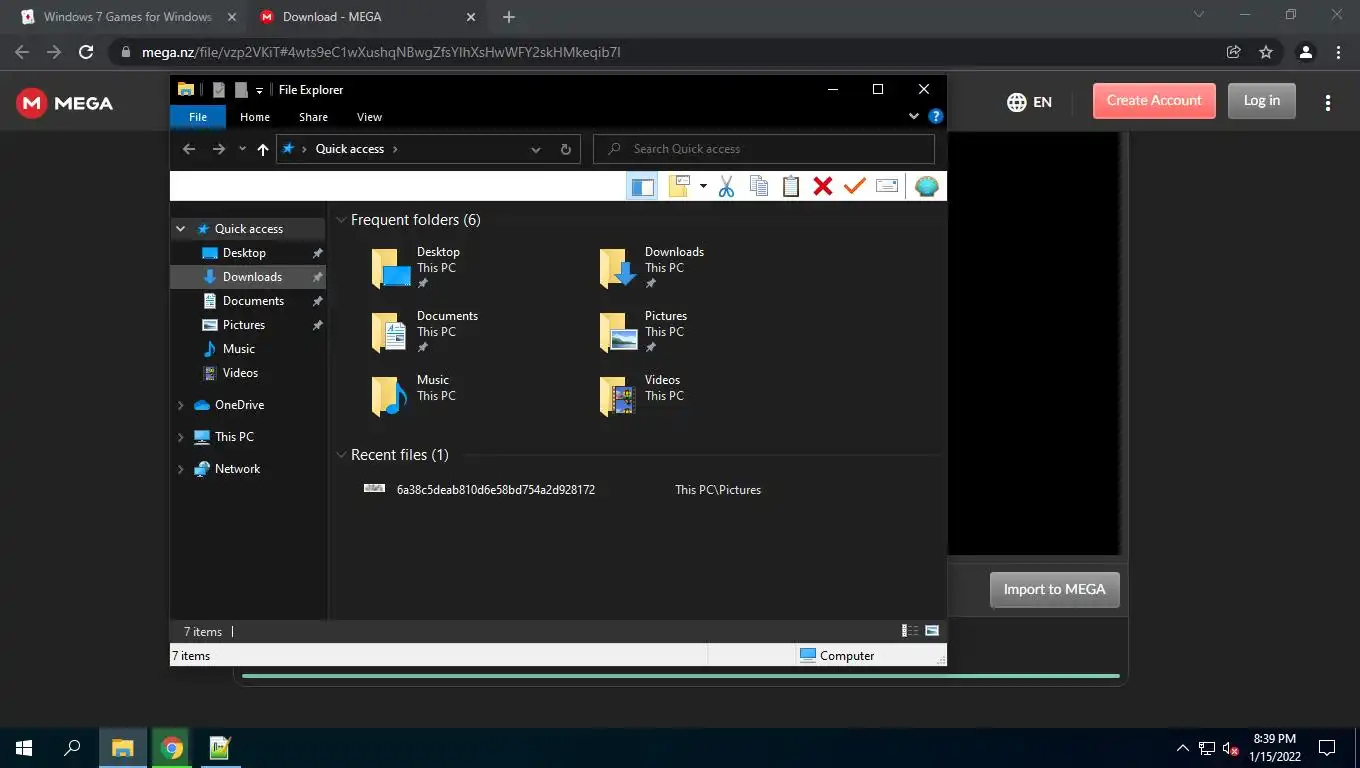Open a new Chrome tab
1360x768 pixels.
[x=509, y=17]
